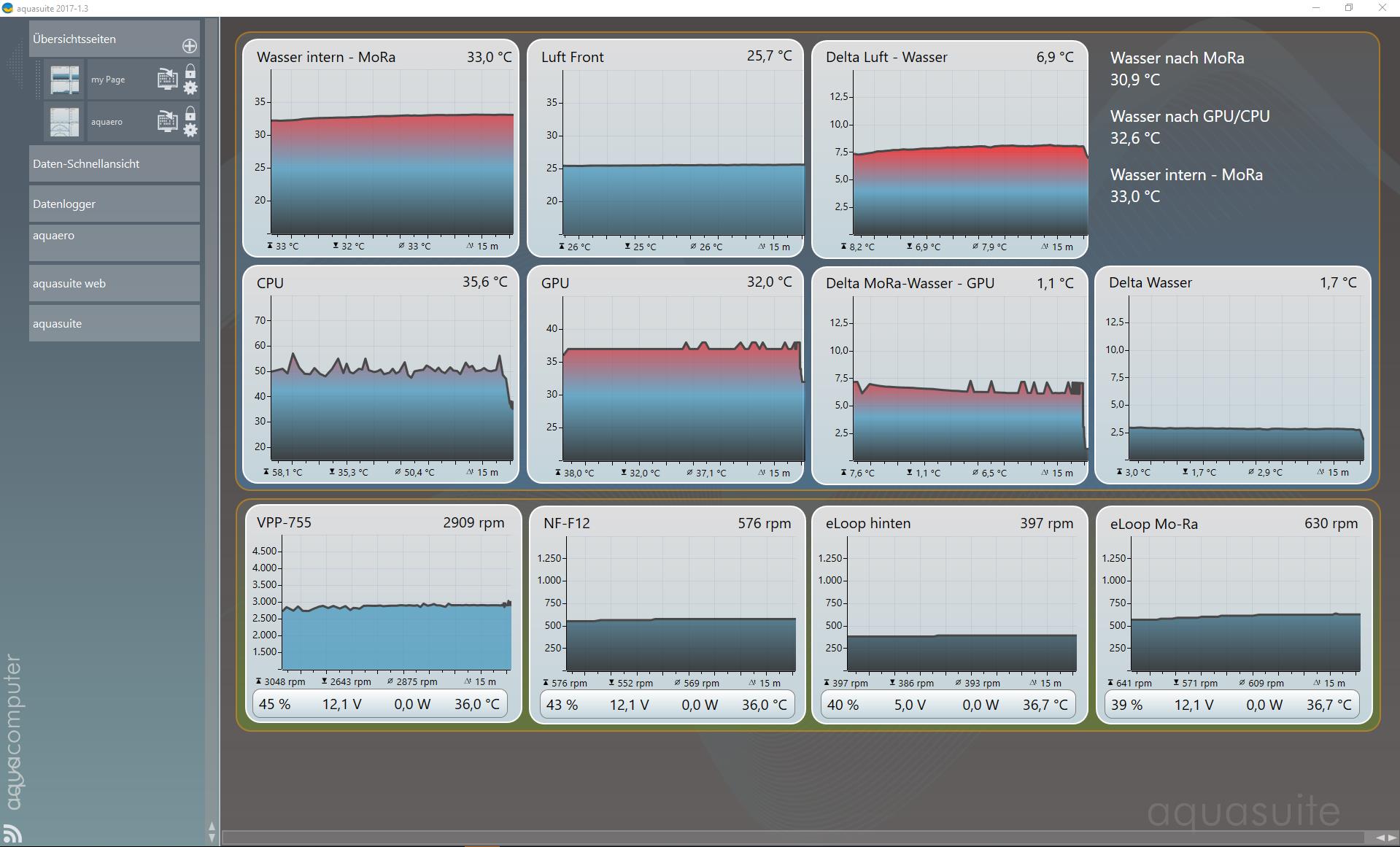Image resolution: width=1400 pixels, height=847 pixels.
Task: Expand the aquasuite section
Action: (x=115, y=323)
